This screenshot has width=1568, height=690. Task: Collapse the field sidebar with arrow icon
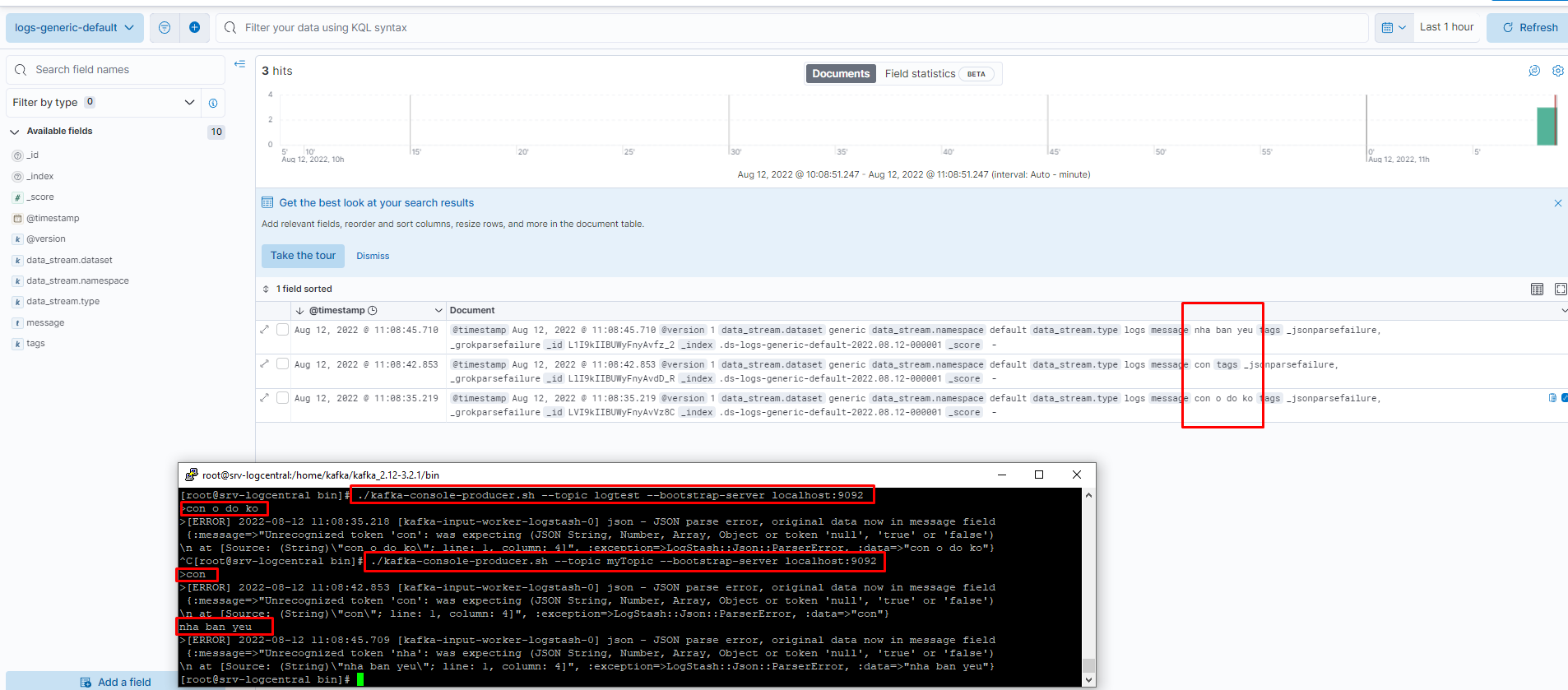point(240,63)
